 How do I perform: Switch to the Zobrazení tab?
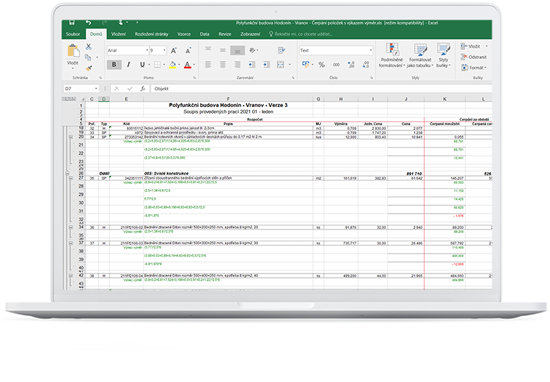tap(250, 34)
